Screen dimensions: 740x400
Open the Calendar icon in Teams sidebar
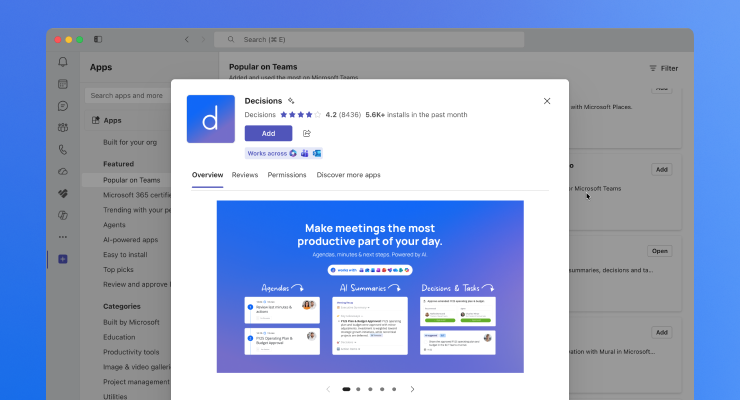[63, 84]
